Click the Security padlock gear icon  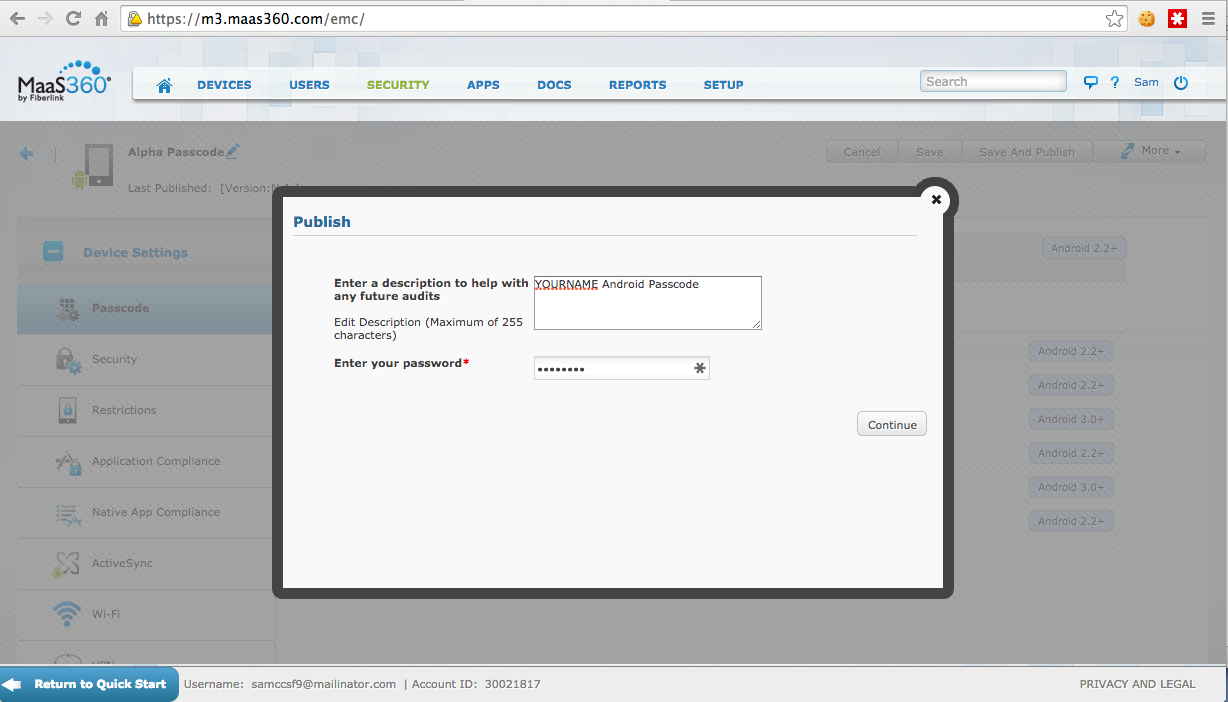(x=68, y=360)
